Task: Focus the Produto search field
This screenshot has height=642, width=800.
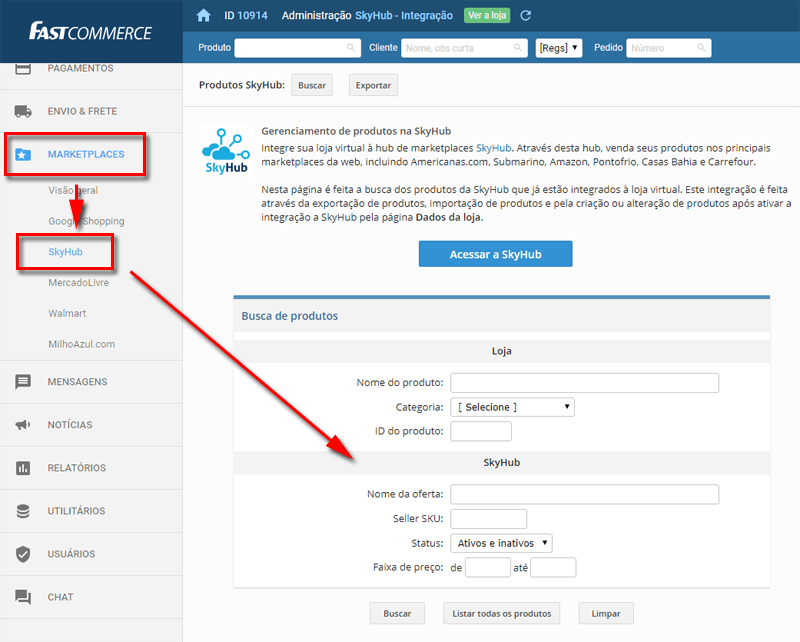Action: (297, 48)
